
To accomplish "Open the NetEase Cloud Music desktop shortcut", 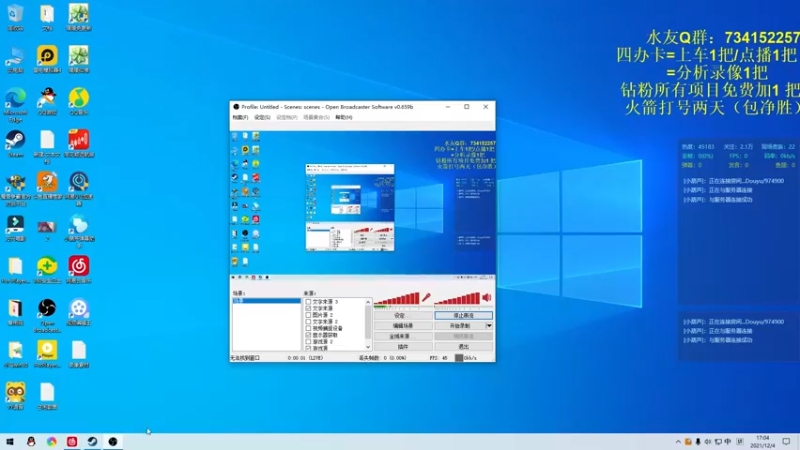I will click(79, 270).
